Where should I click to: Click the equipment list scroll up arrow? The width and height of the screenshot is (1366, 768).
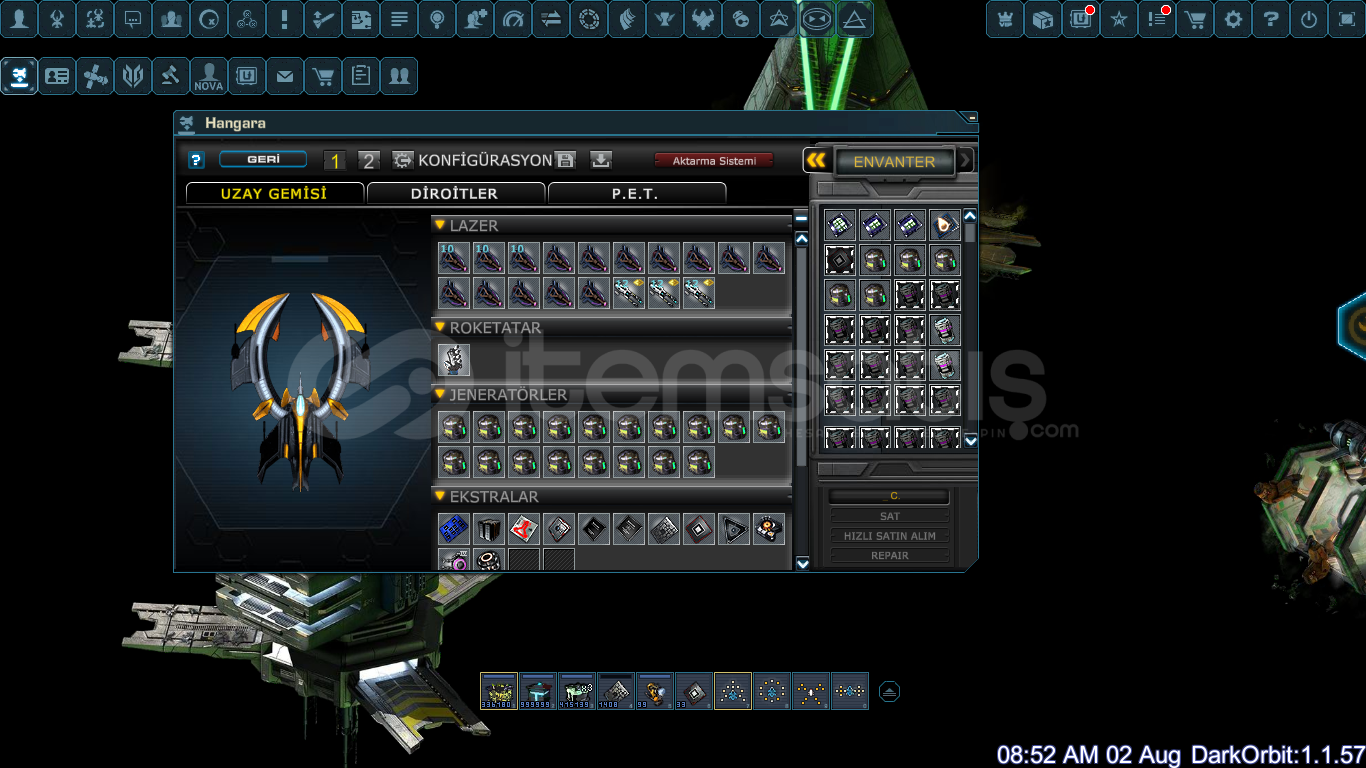pos(802,239)
